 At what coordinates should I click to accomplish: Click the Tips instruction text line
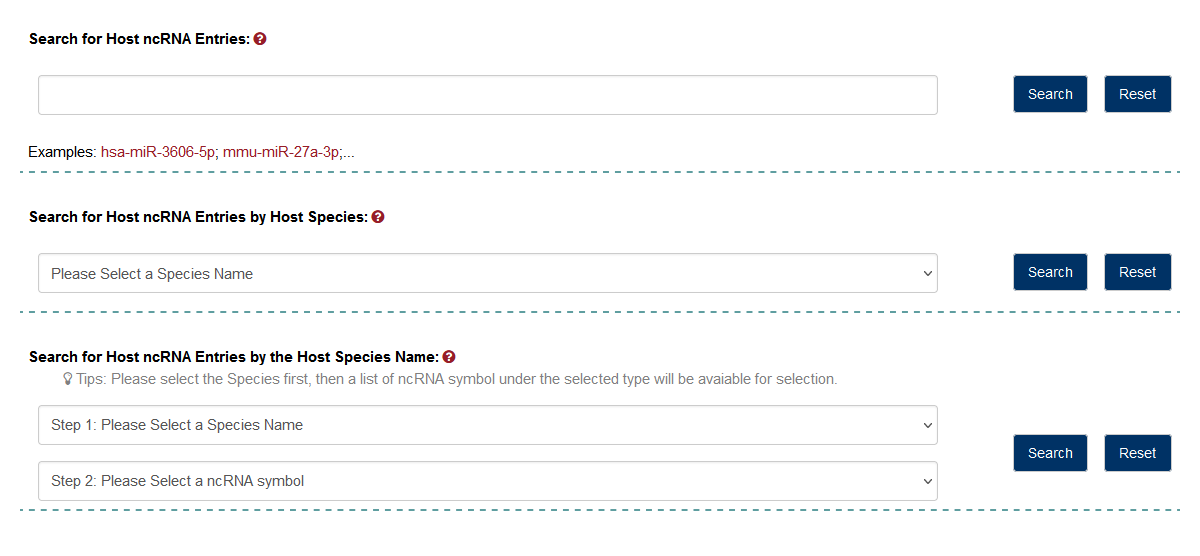tap(456, 380)
